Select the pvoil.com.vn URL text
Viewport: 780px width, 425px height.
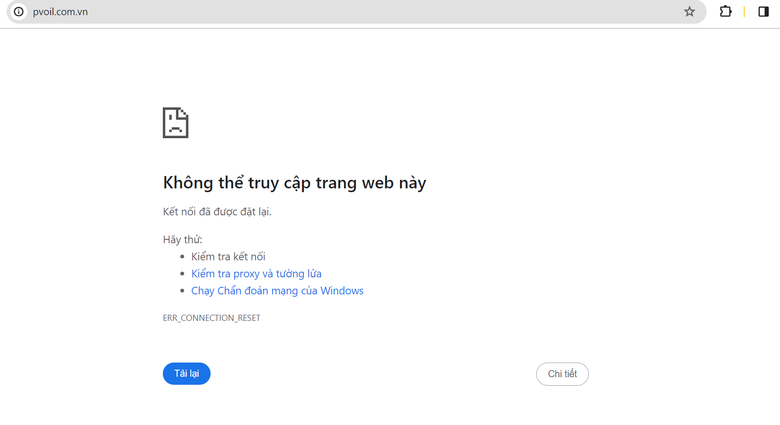(x=60, y=12)
